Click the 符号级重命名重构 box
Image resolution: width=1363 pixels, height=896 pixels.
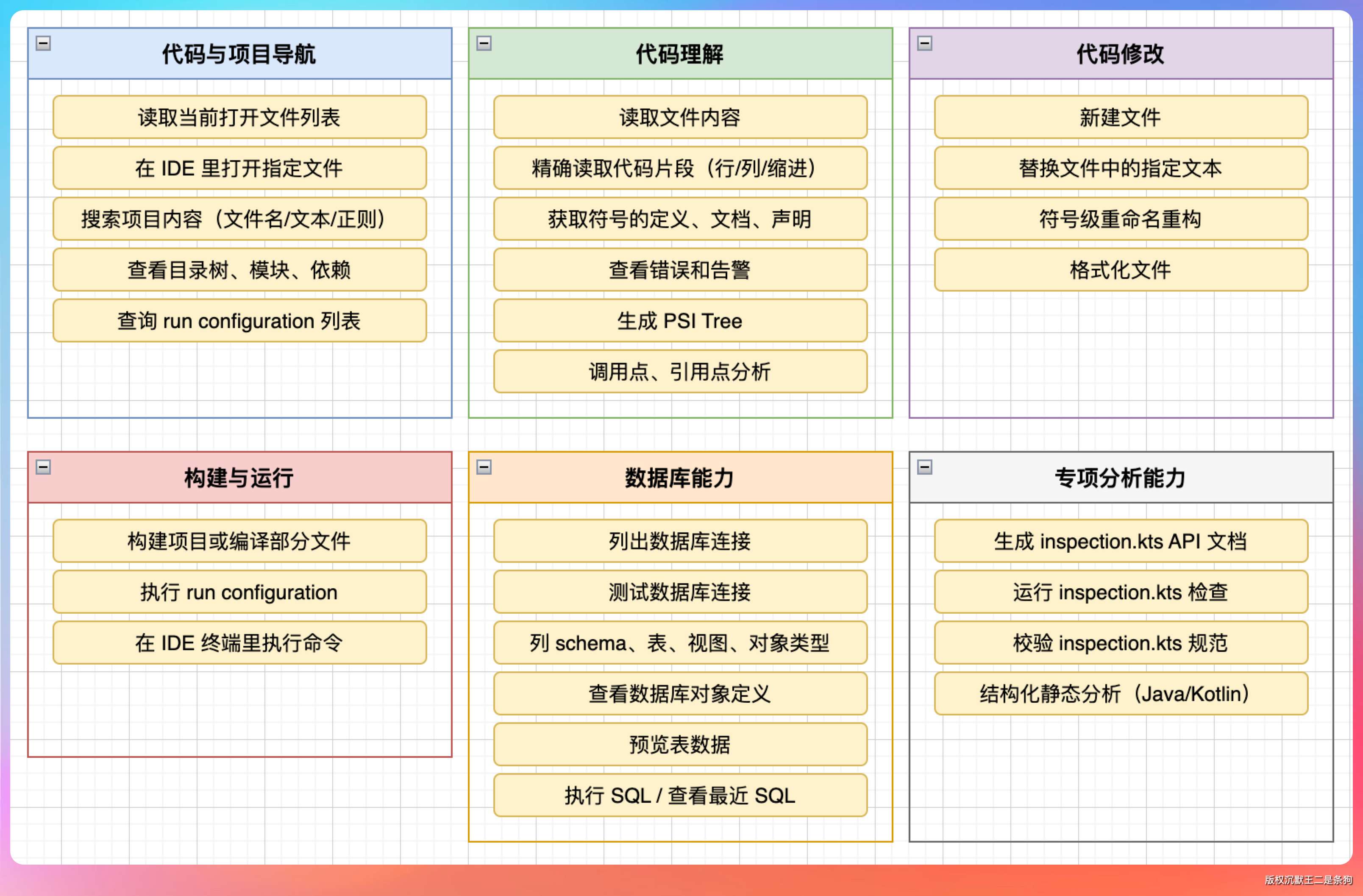[x=1120, y=219]
